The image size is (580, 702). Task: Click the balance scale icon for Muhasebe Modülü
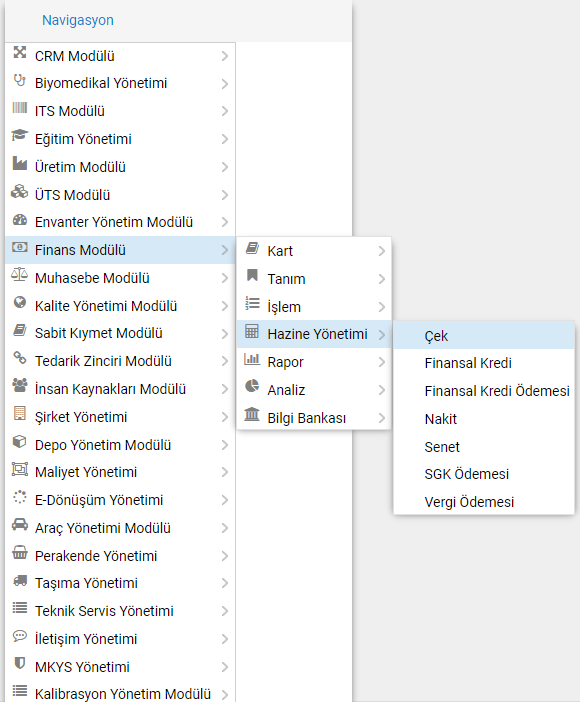point(20,274)
